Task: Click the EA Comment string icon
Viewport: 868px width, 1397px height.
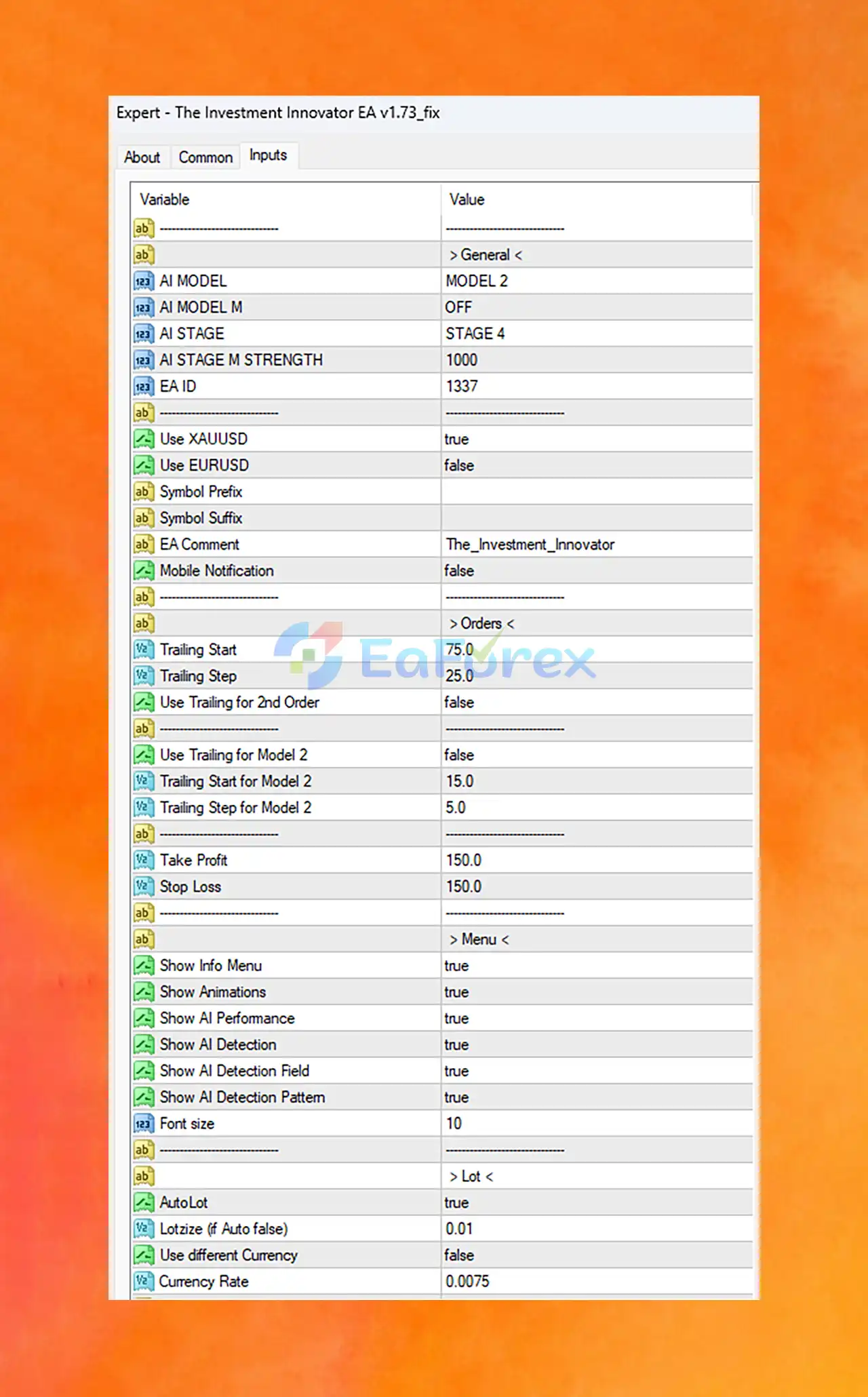Action: pos(144,545)
